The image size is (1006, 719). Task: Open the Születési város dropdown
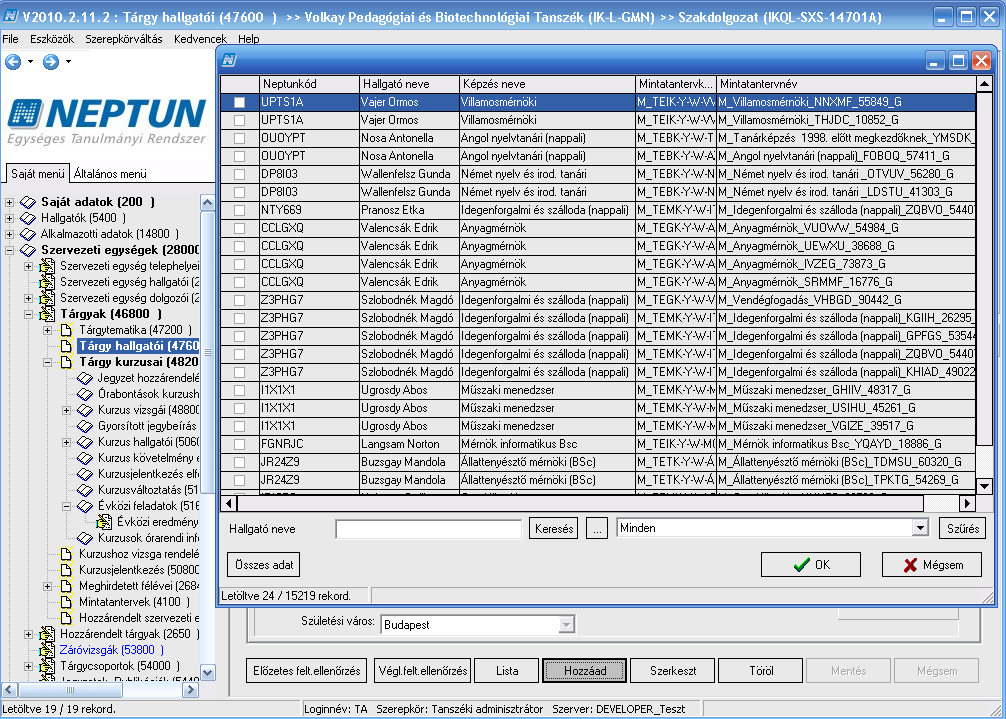click(x=565, y=625)
